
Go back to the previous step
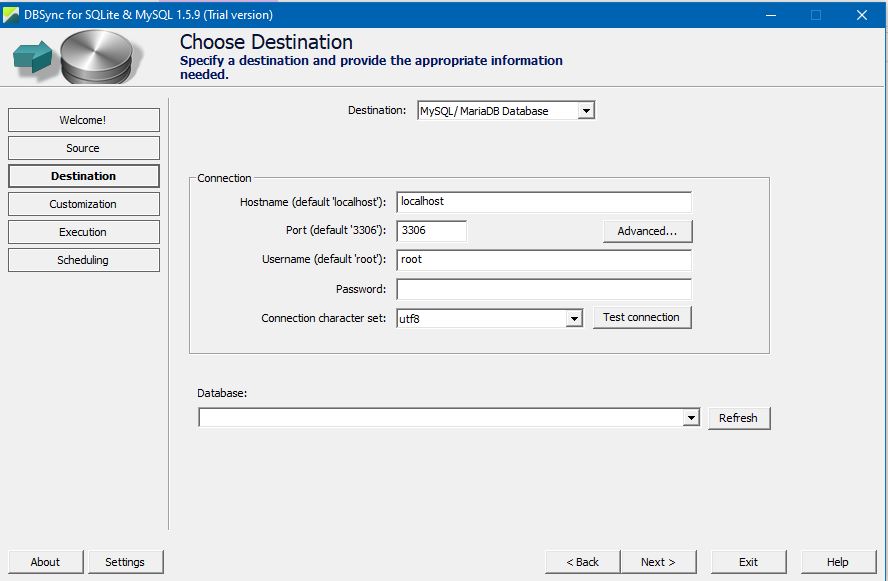[x=582, y=561]
